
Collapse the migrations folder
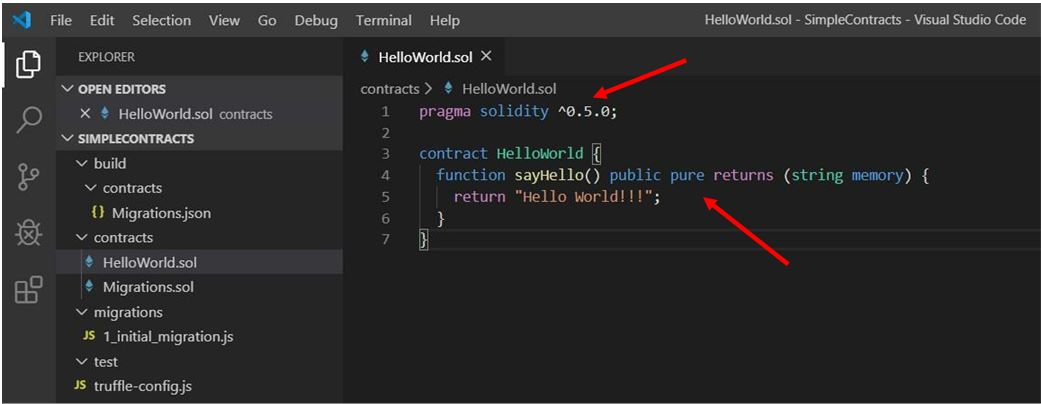[x=82, y=312]
